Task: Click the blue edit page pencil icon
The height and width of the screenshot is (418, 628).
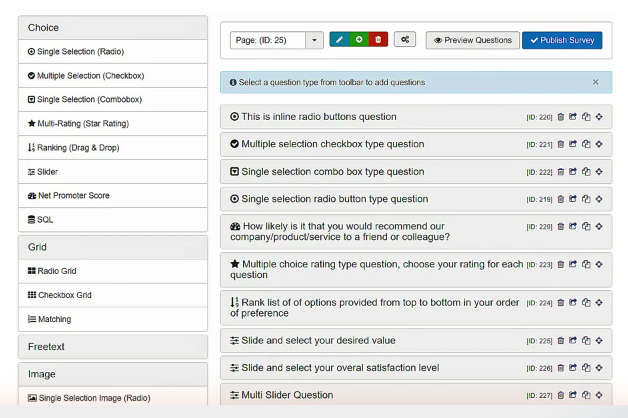Action: click(339, 40)
